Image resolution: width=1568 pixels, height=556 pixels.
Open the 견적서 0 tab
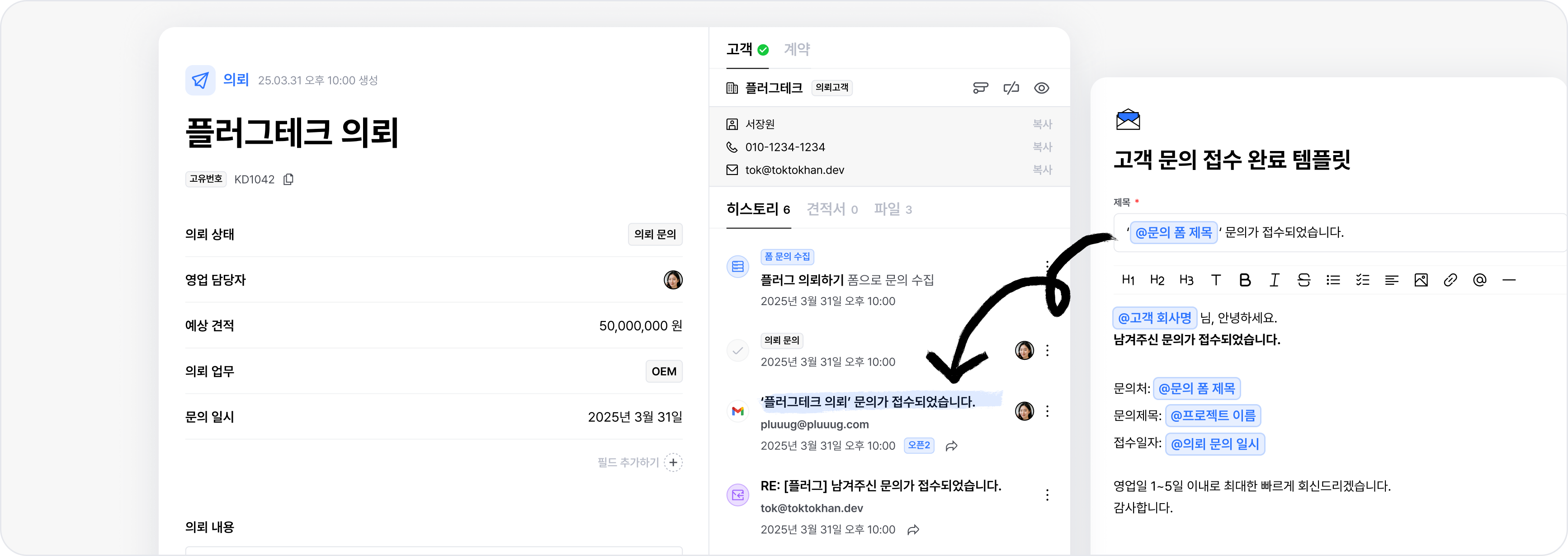pos(832,209)
